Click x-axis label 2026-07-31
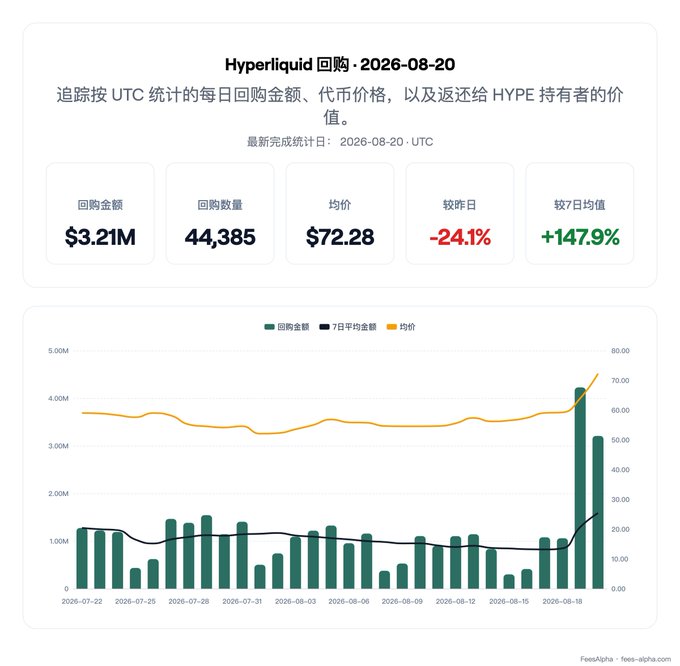 pos(242,601)
